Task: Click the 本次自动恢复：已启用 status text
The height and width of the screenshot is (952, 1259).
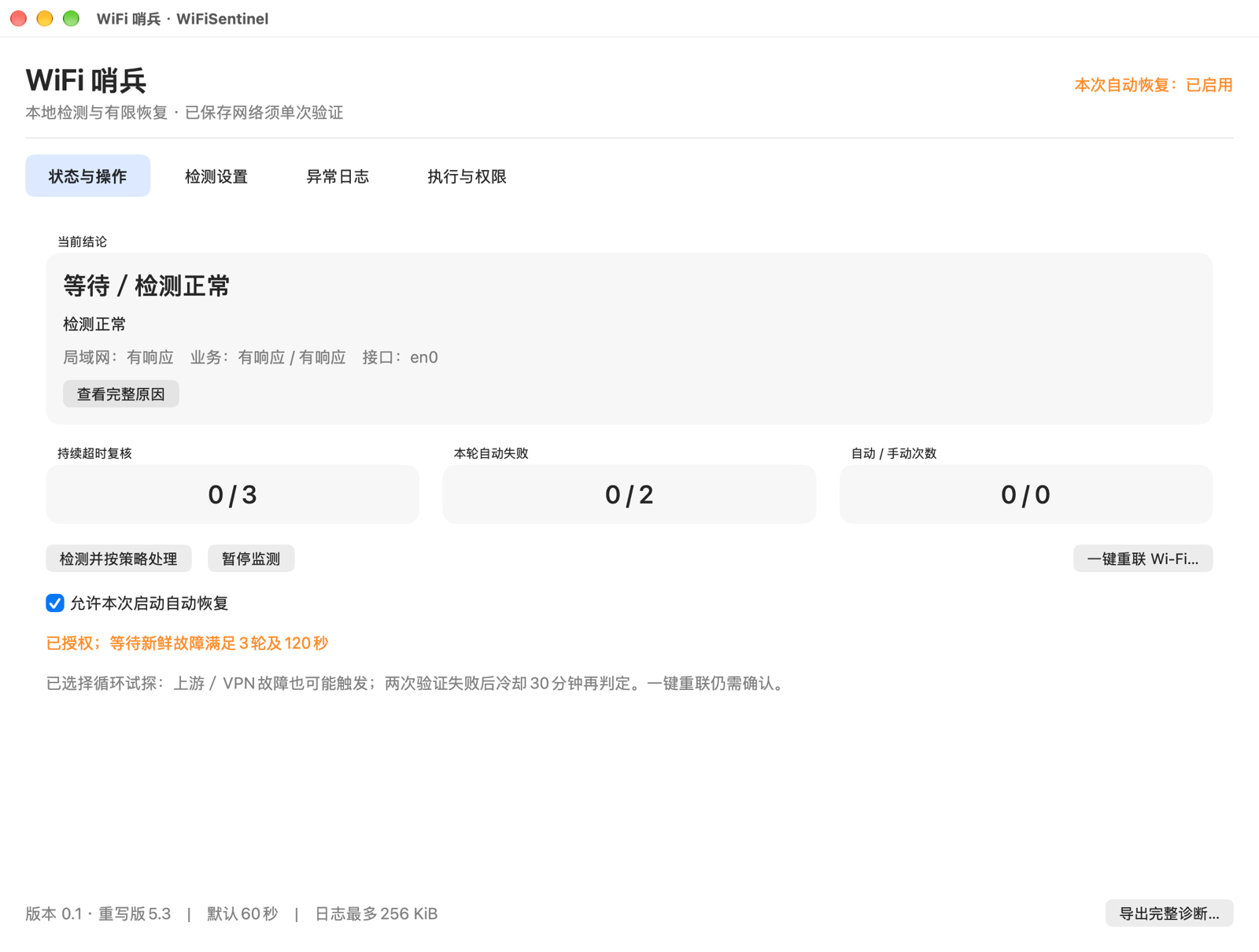Action: coord(1154,85)
